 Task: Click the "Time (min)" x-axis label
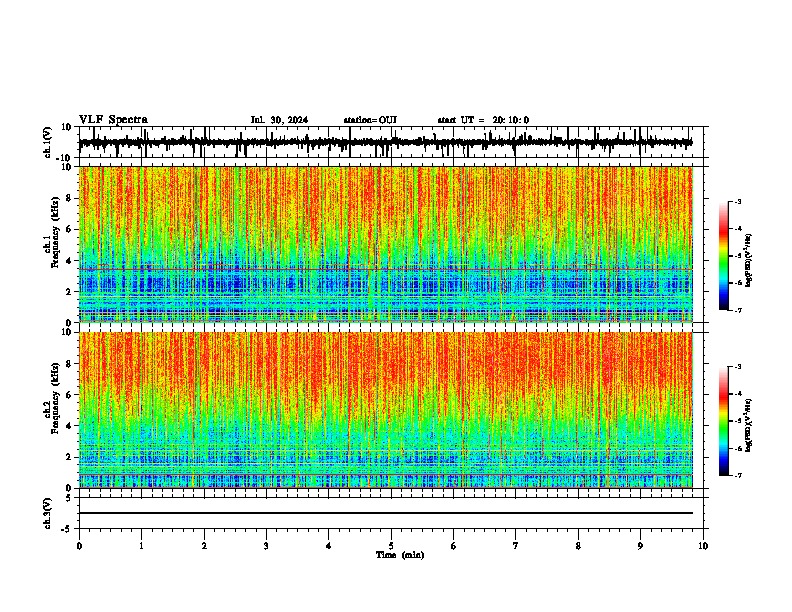pyautogui.click(x=400, y=555)
